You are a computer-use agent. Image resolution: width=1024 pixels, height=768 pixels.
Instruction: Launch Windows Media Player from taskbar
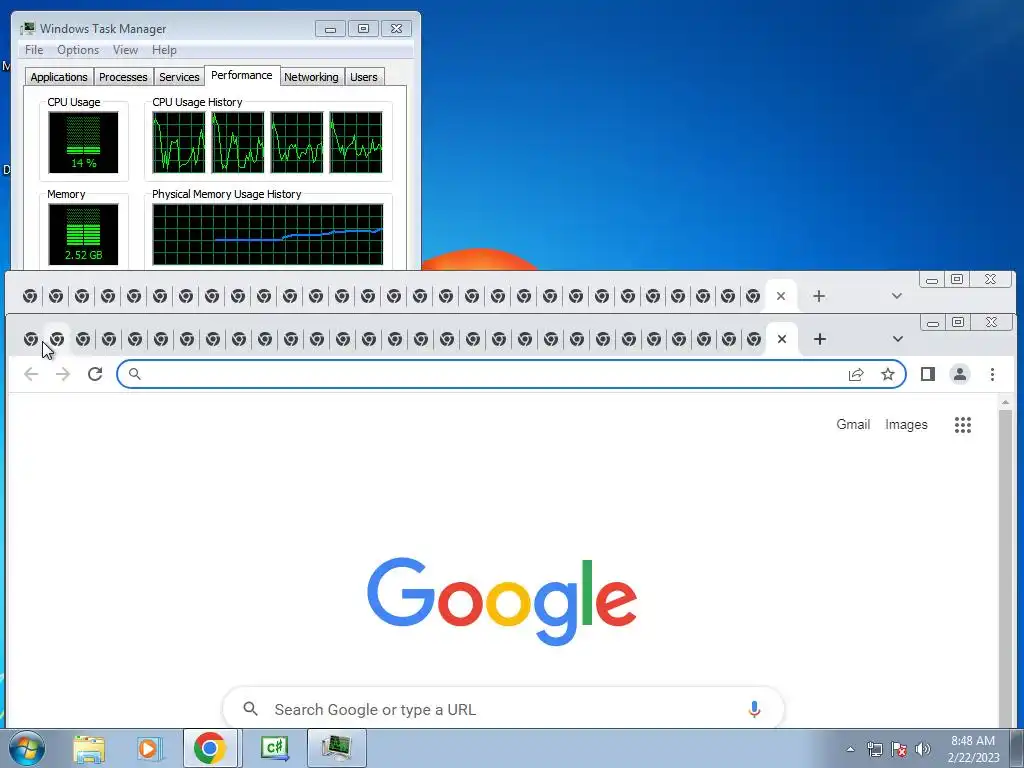click(149, 748)
